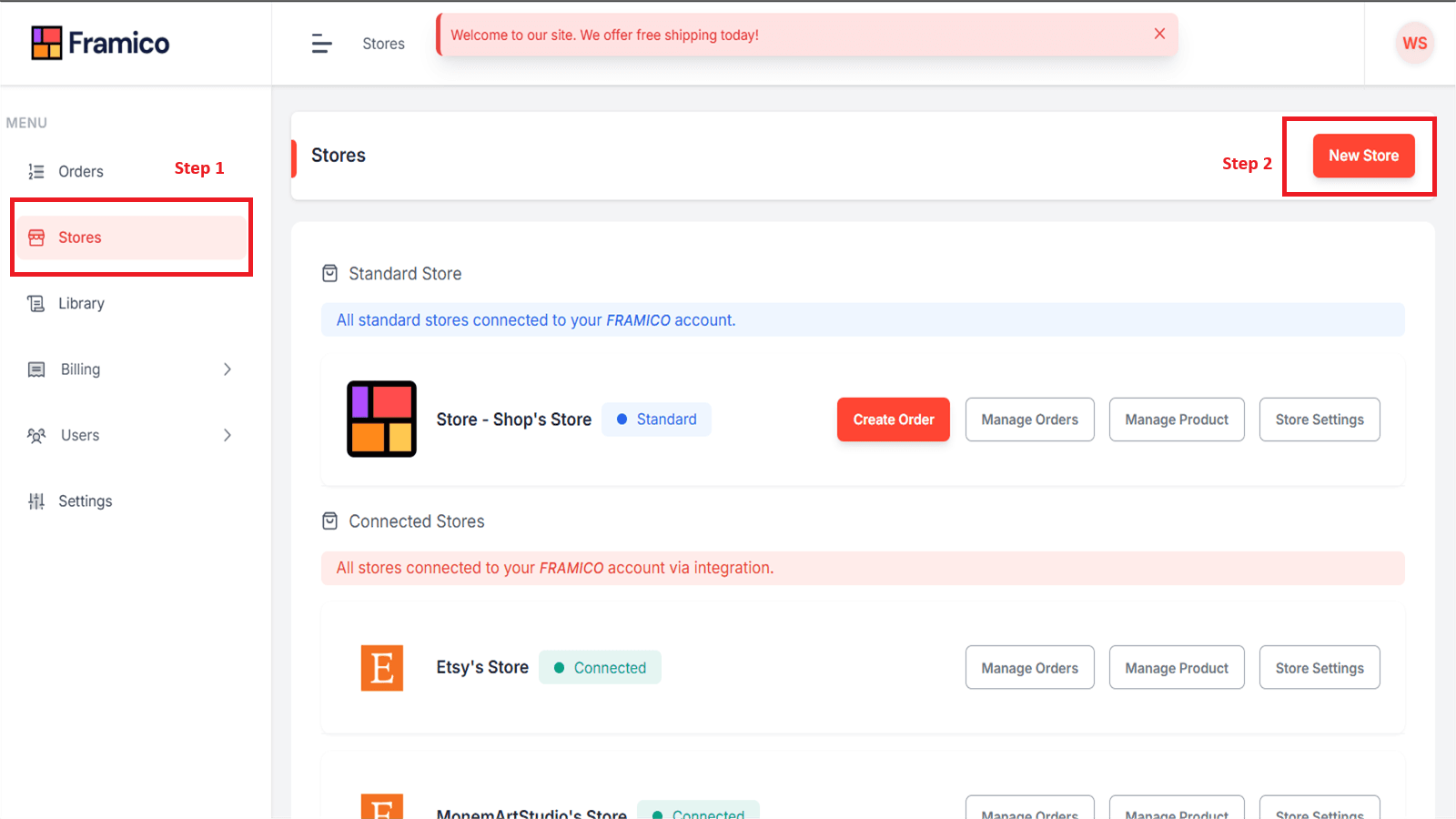Click the Settings sliders icon

(x=36, y=501)
